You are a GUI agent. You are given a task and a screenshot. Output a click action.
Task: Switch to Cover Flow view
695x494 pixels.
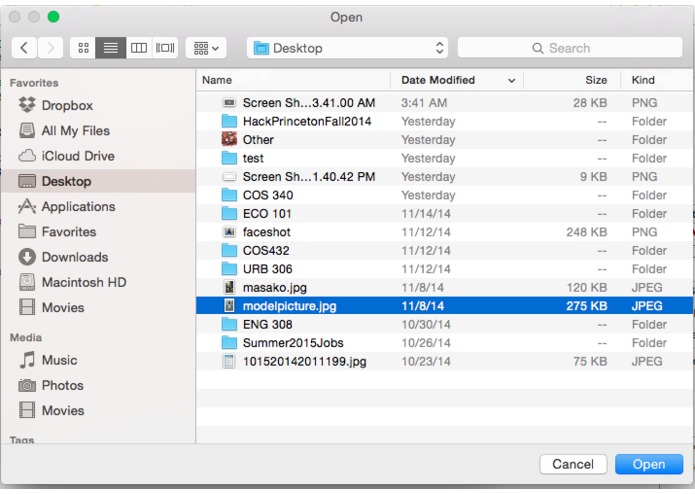click(165, 48)
